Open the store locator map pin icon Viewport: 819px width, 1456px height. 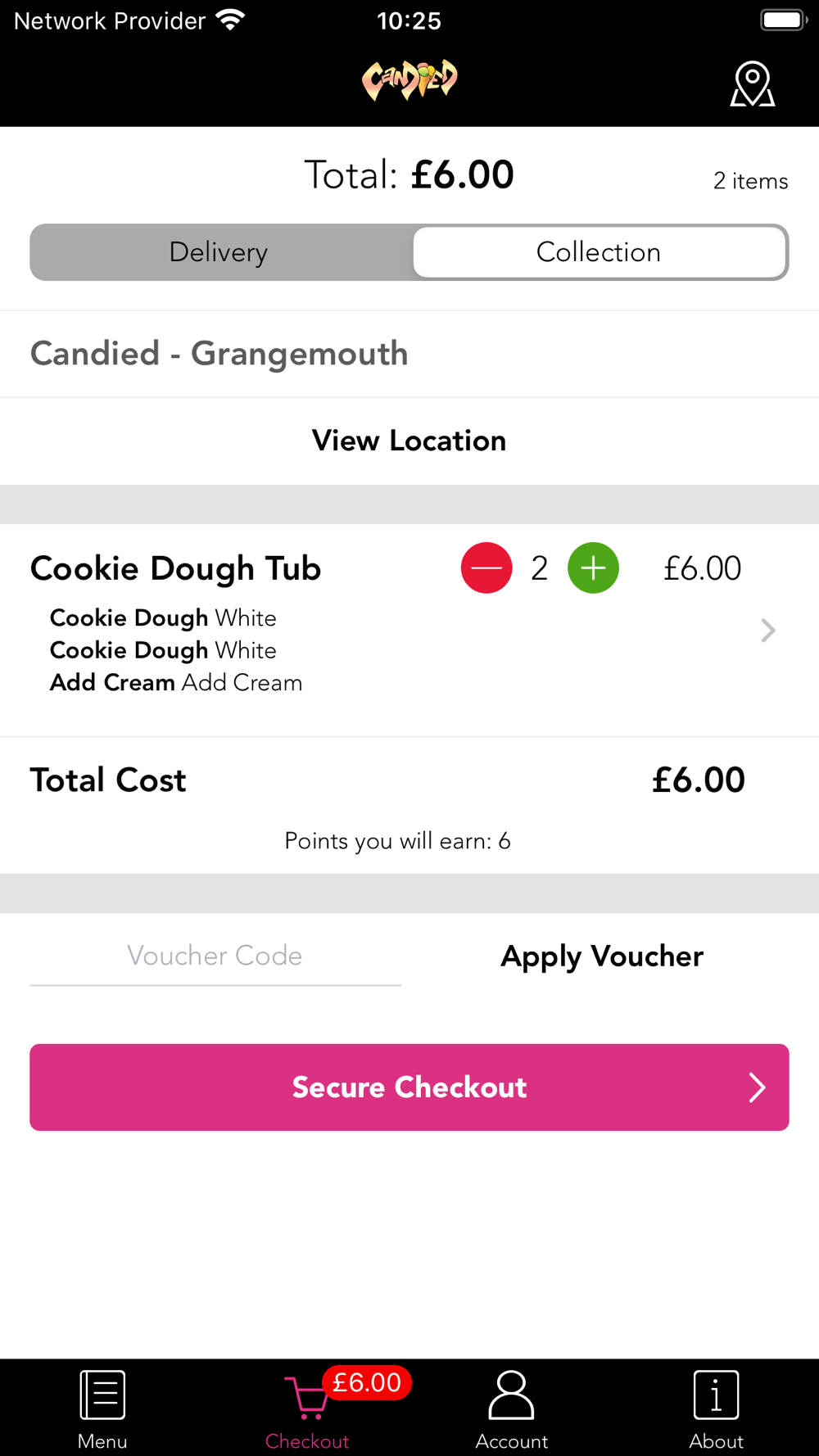tap(753, 84)
